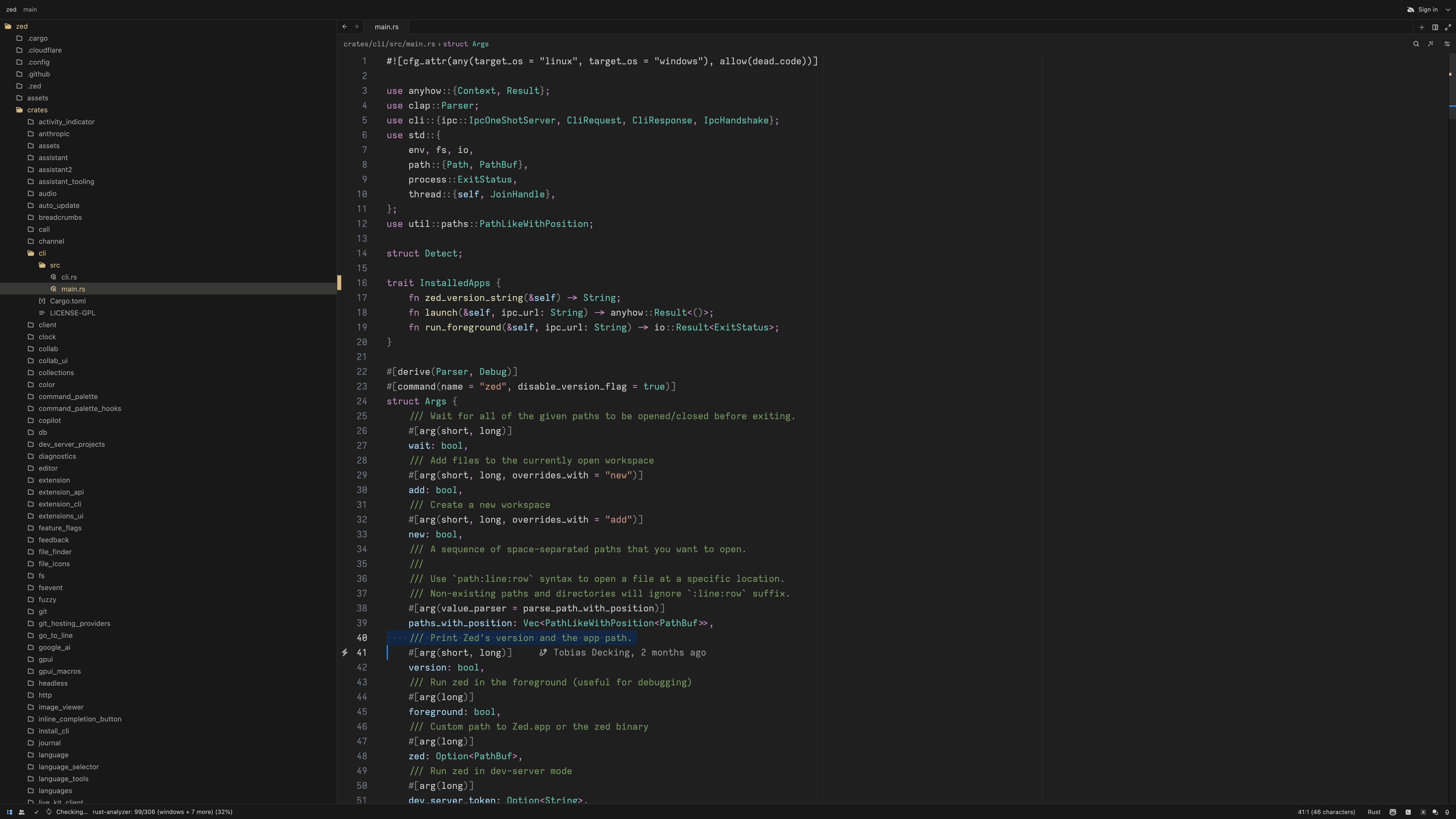Select the main.rs tab
The image size is (1456, 819).
pos(387,27)
